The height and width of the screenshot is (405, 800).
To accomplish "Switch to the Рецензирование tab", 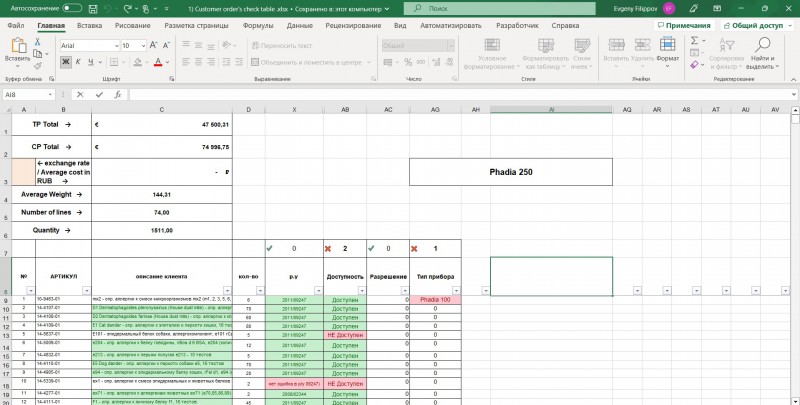I will click(353, 26).
